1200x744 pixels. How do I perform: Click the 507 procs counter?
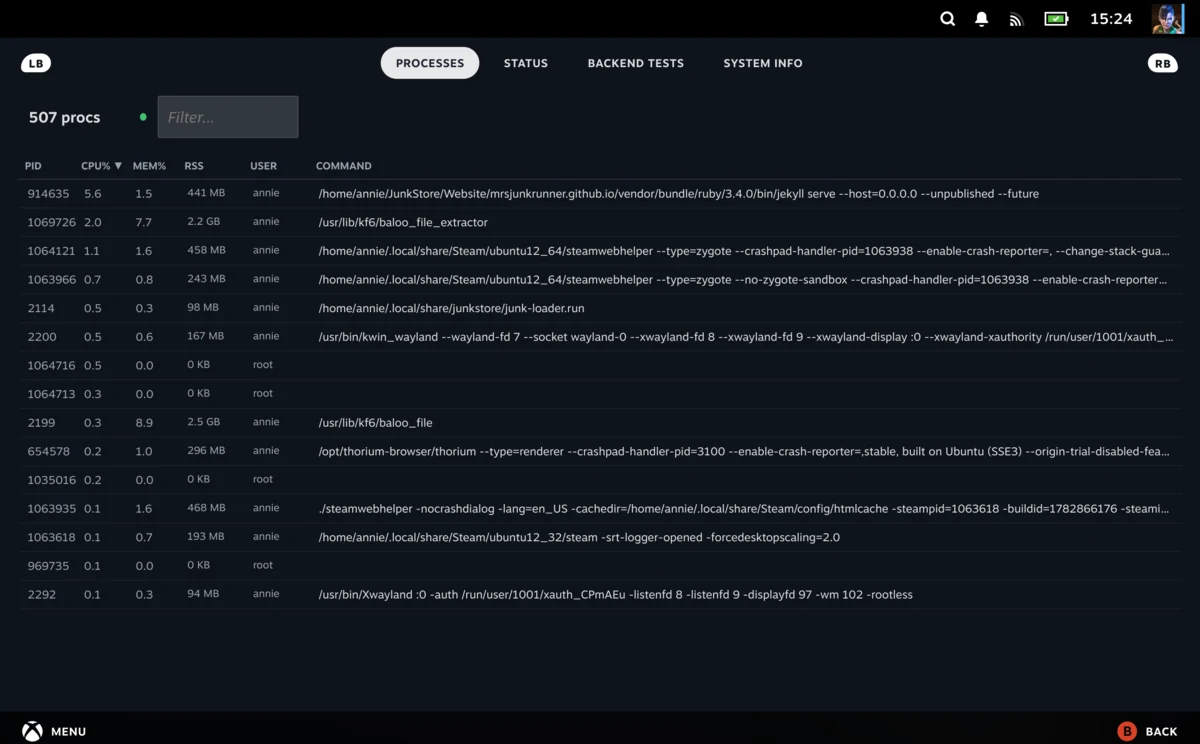64,117
